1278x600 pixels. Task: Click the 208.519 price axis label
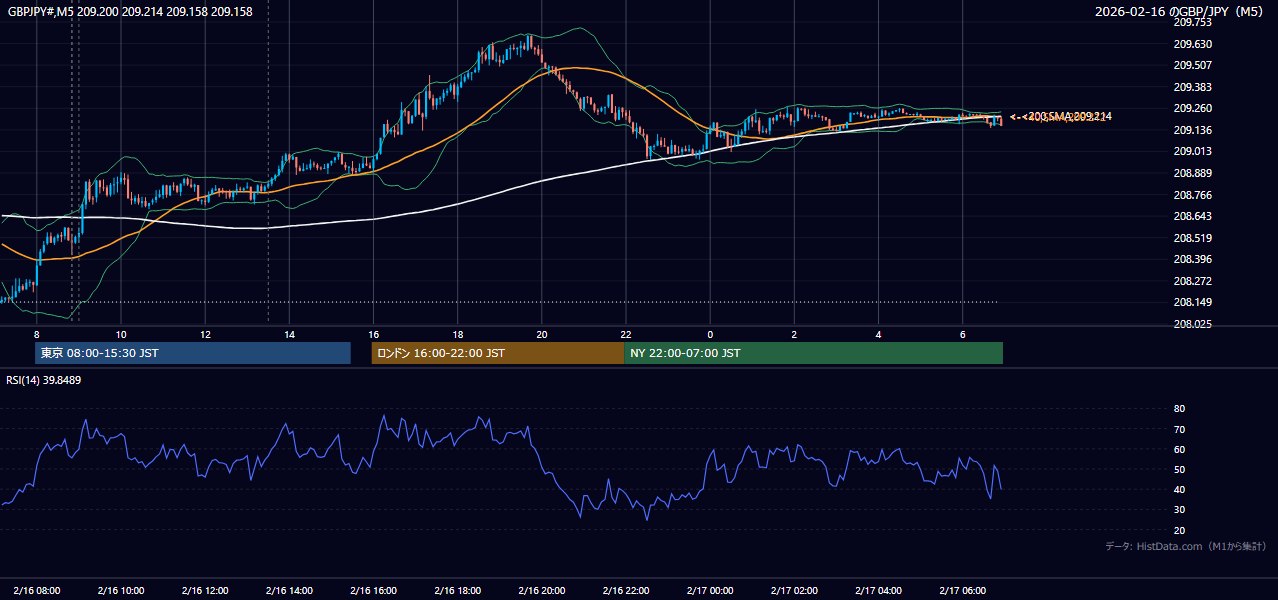point(1192,238)
